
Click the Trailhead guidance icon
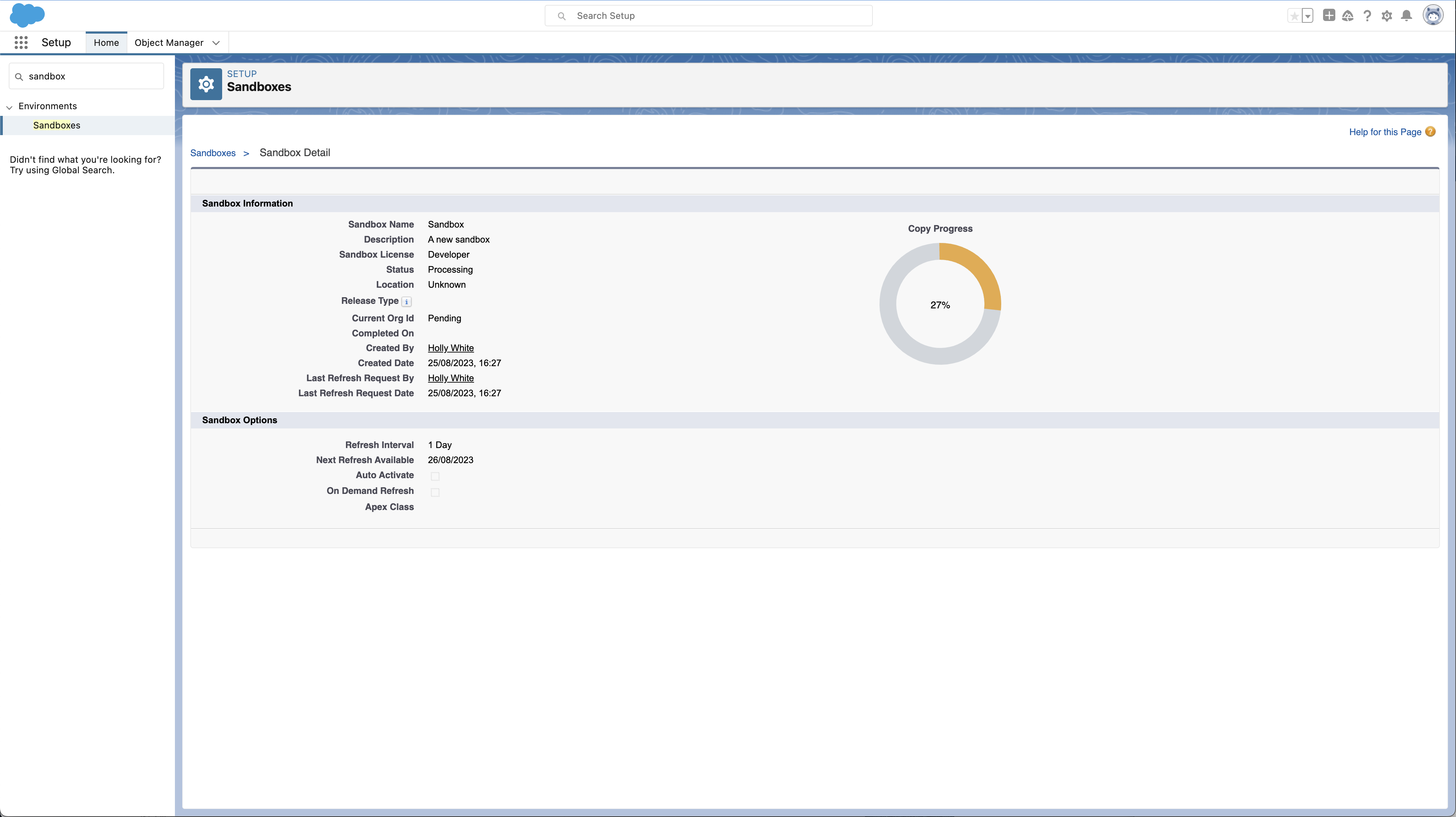(x=1348, y=16)
